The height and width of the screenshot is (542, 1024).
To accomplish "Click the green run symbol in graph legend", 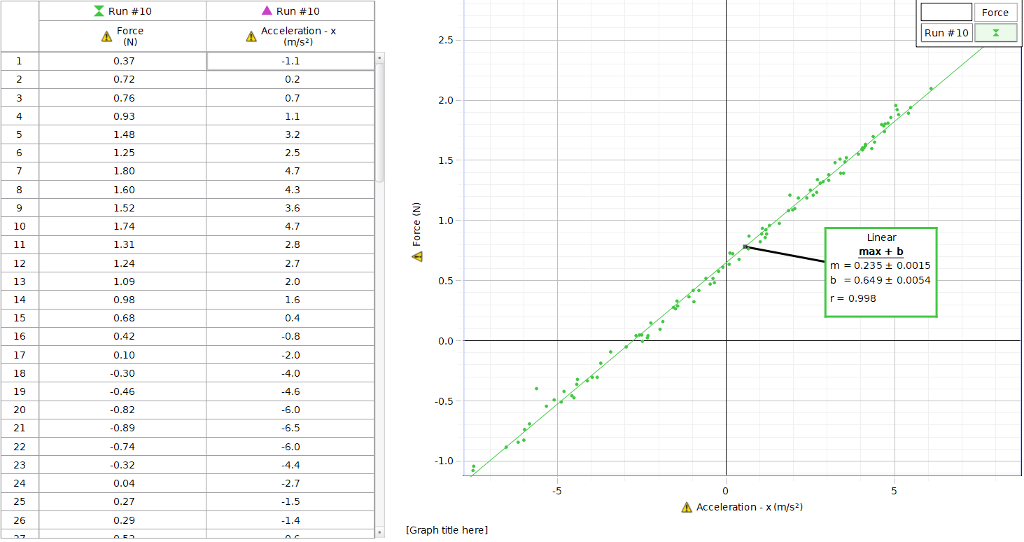I will 995,33.
